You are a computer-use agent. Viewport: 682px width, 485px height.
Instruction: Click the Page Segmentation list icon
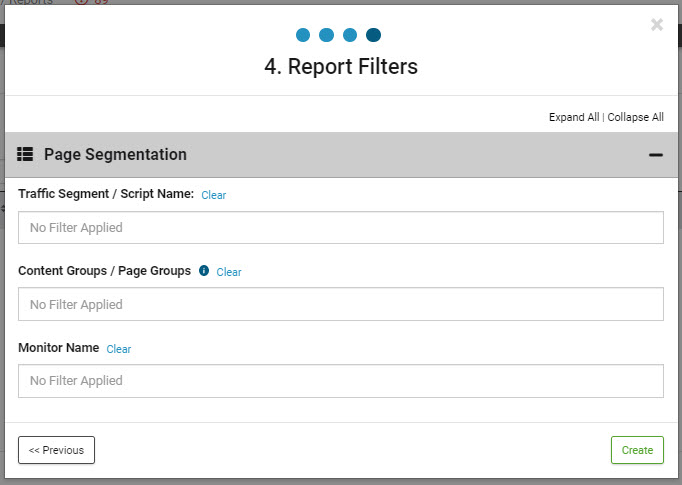(26, 155)
